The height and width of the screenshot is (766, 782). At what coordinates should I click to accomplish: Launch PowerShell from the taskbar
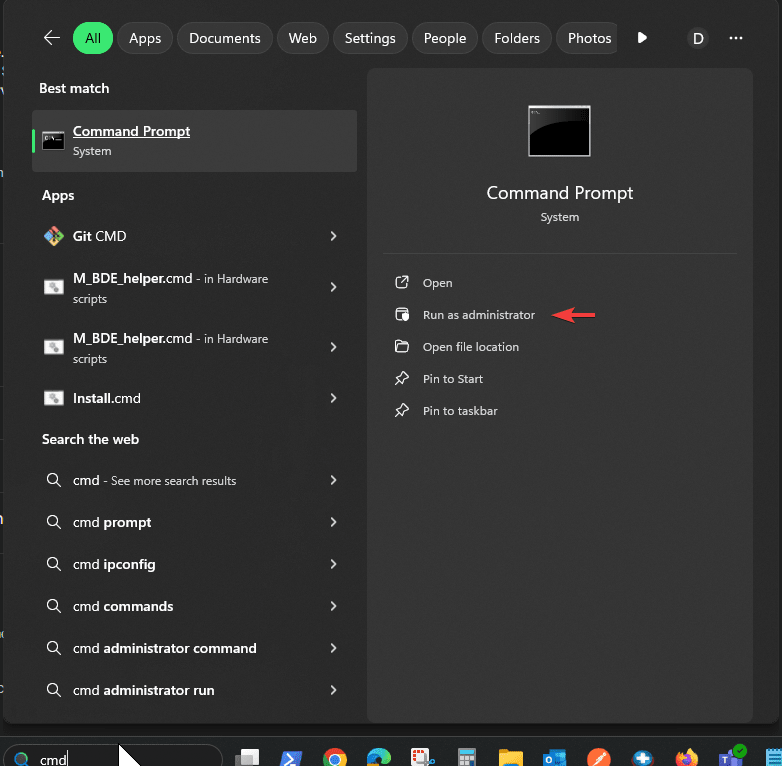[291, 758]
